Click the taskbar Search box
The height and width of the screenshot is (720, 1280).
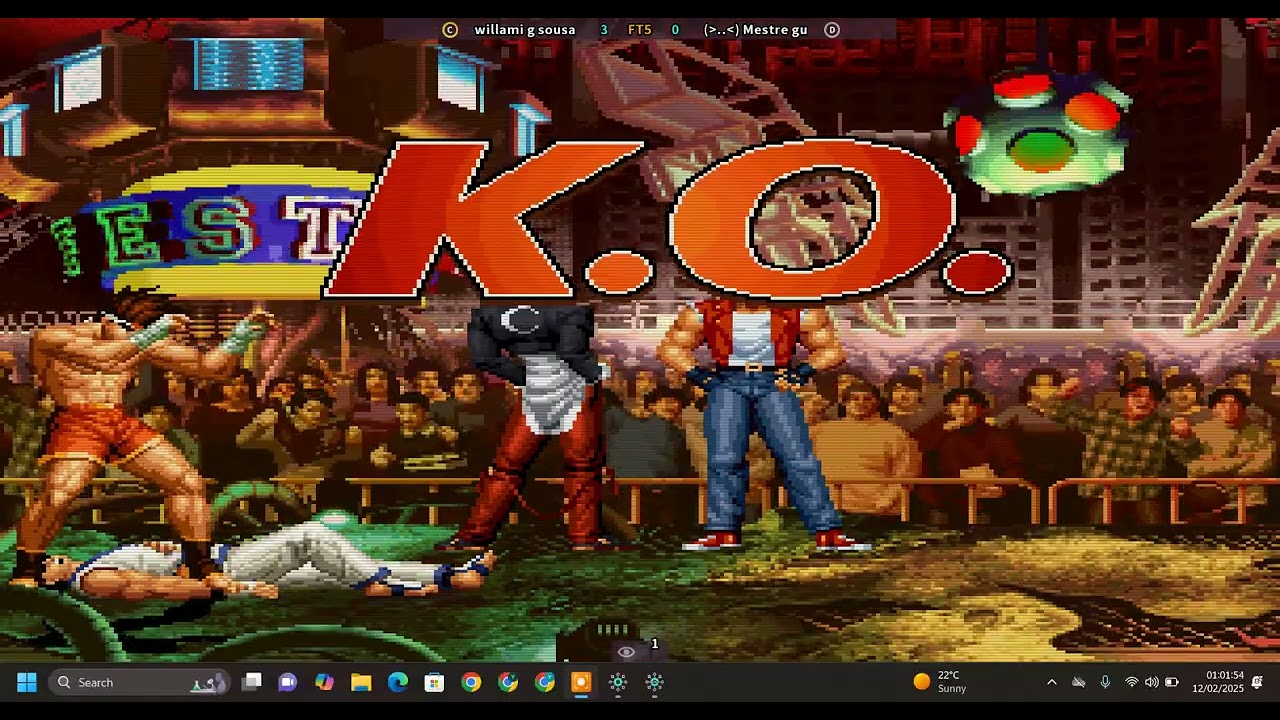(x=138, y=682)
